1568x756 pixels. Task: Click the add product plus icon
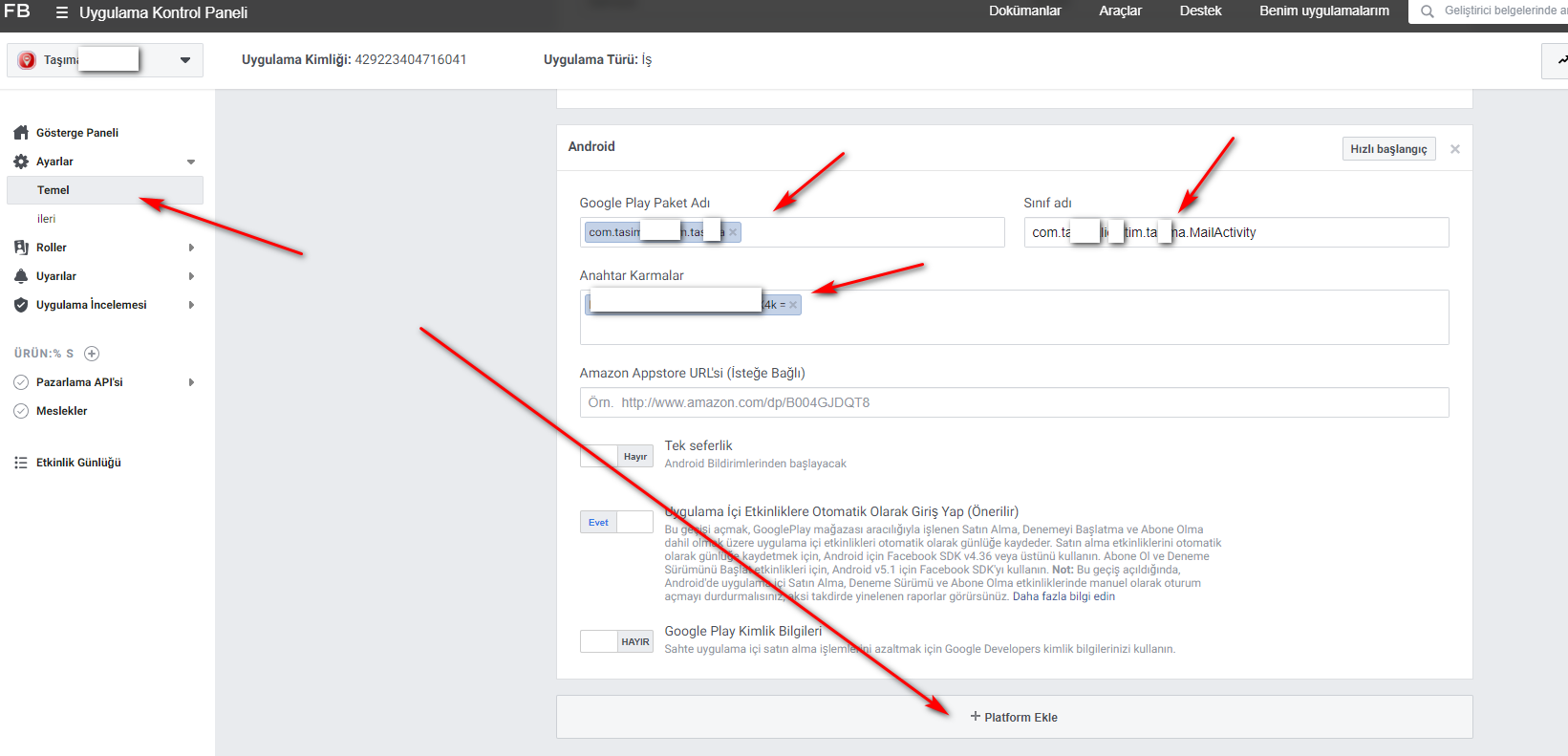pos(92,354)
